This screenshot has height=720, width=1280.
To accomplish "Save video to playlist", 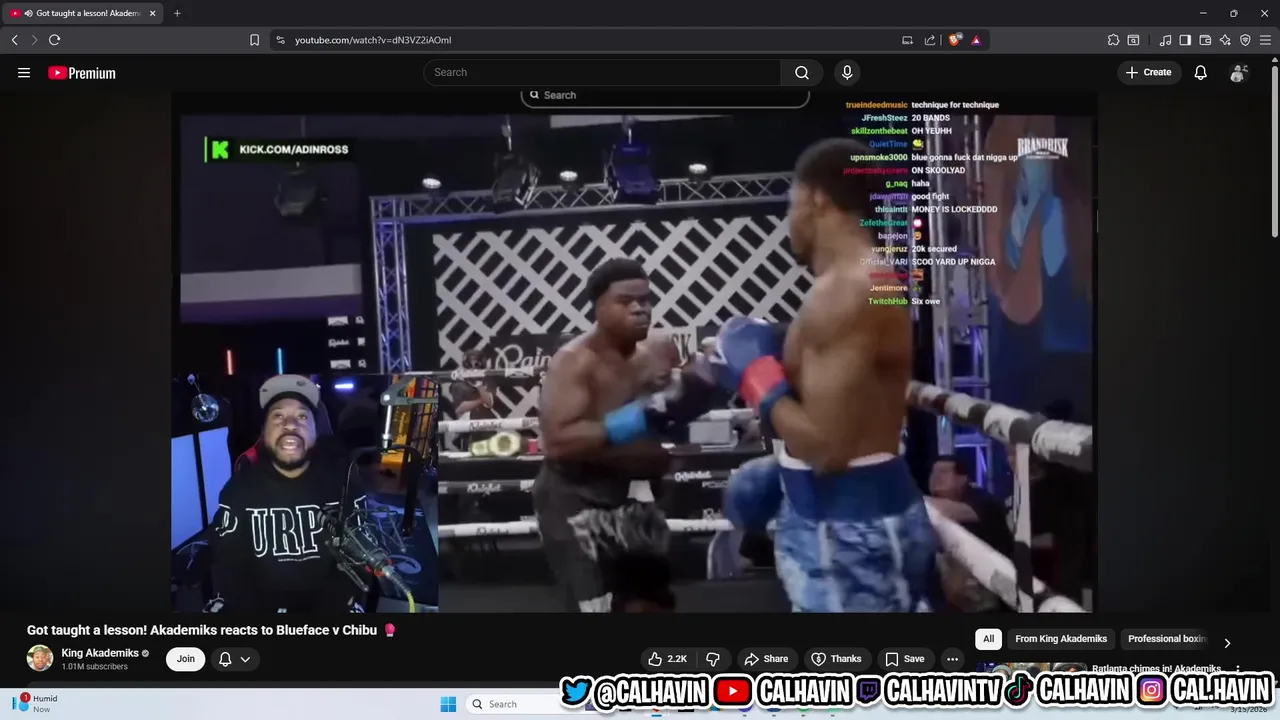I will pyautogui.click(x=904, y=659).
